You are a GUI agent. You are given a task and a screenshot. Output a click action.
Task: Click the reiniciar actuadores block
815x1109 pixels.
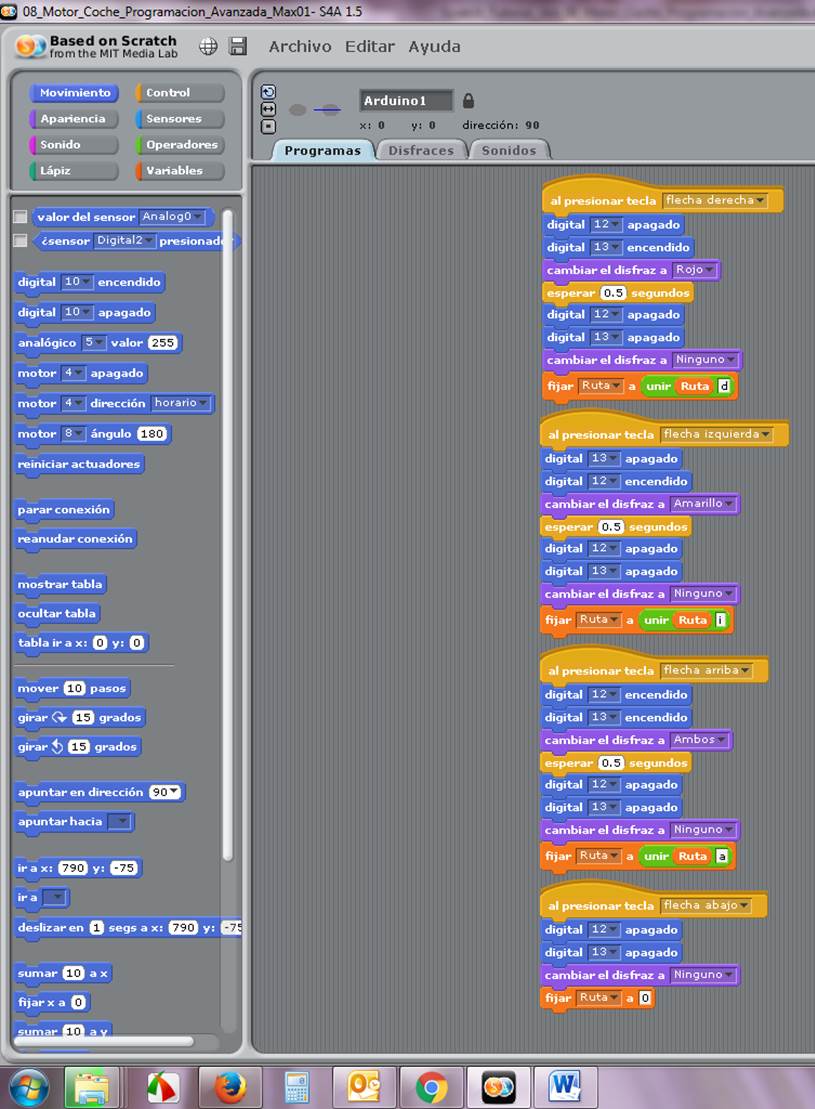(x=79, y=464)
